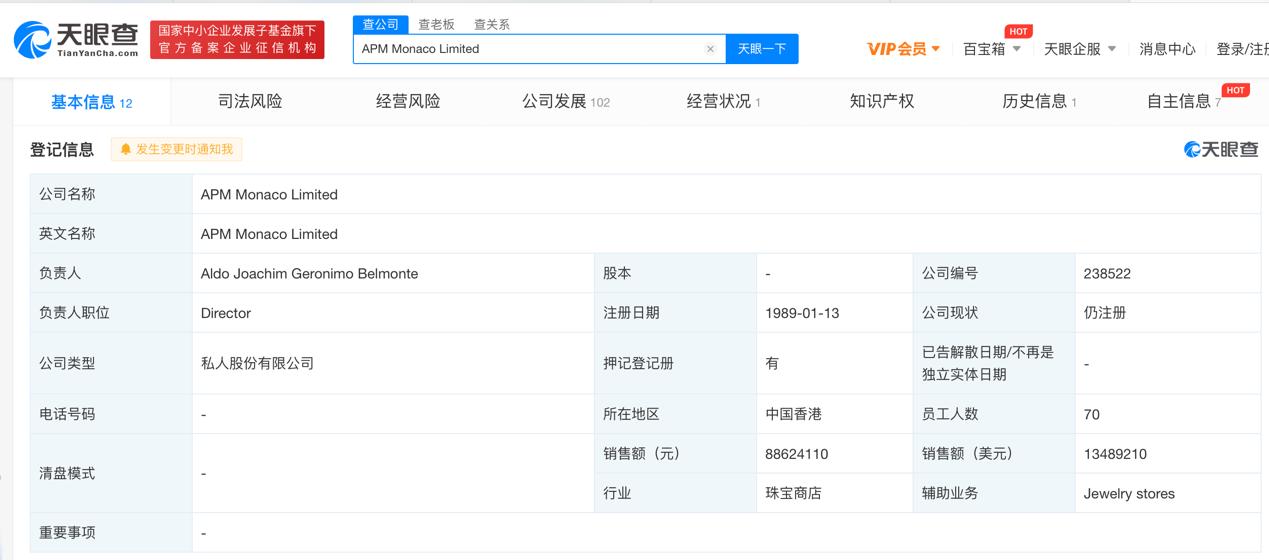Click the company status 仍注册

tap(1105, 313)
